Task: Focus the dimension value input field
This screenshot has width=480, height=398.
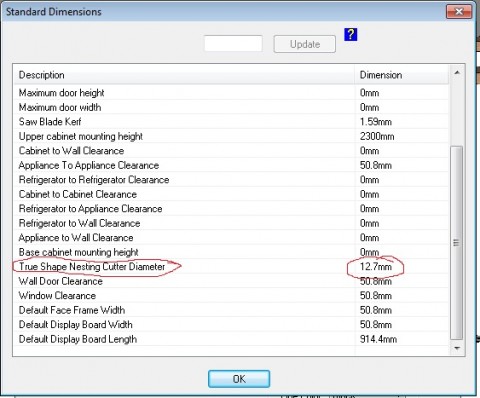Action: (233, 44)
